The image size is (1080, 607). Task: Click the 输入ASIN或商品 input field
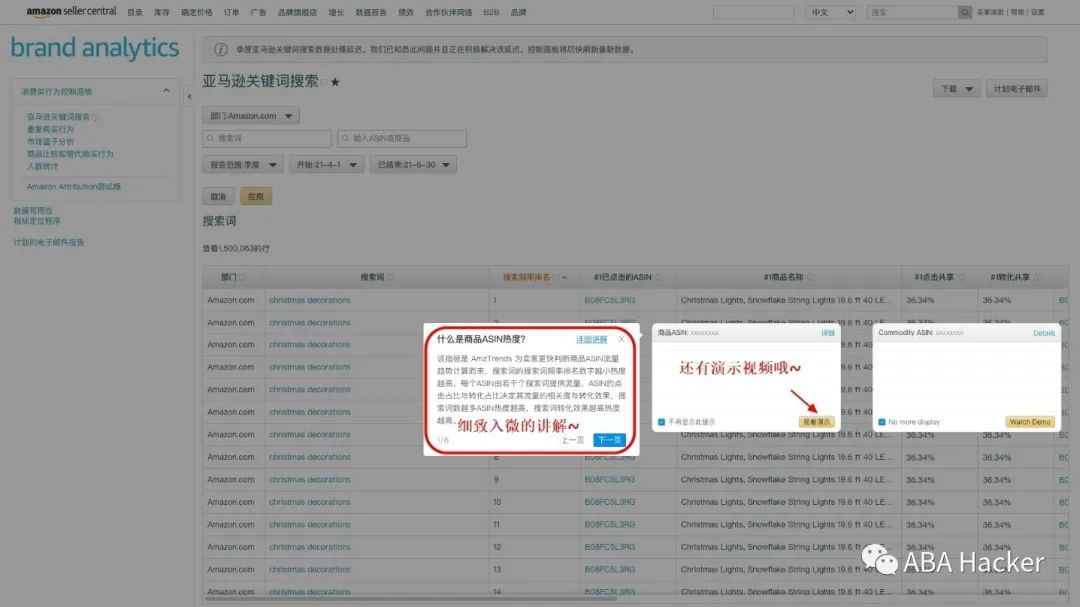pyautogui.click(x=402, y=138)
